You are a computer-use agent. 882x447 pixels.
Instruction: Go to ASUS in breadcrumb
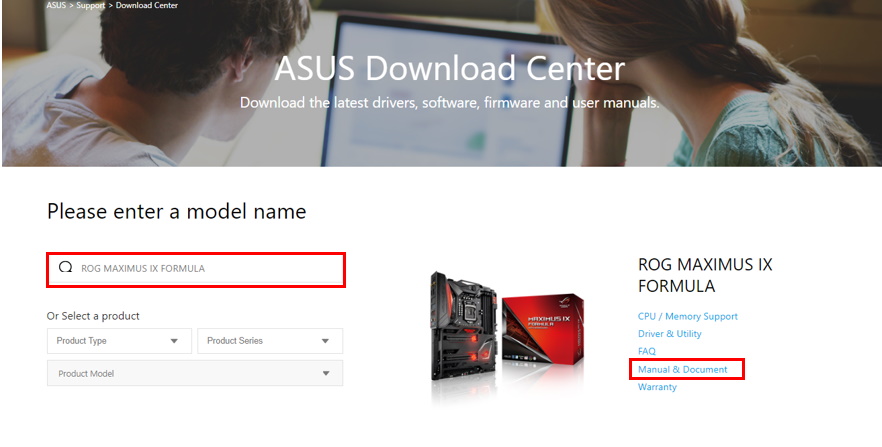click(x=56, y=5)
